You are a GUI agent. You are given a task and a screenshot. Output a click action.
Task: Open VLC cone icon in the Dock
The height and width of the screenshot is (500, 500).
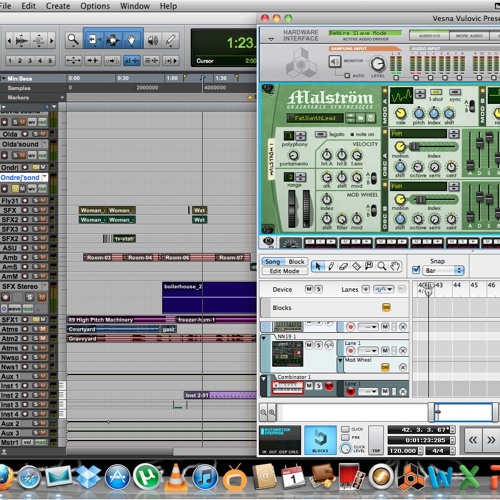(x=176, y=477)
